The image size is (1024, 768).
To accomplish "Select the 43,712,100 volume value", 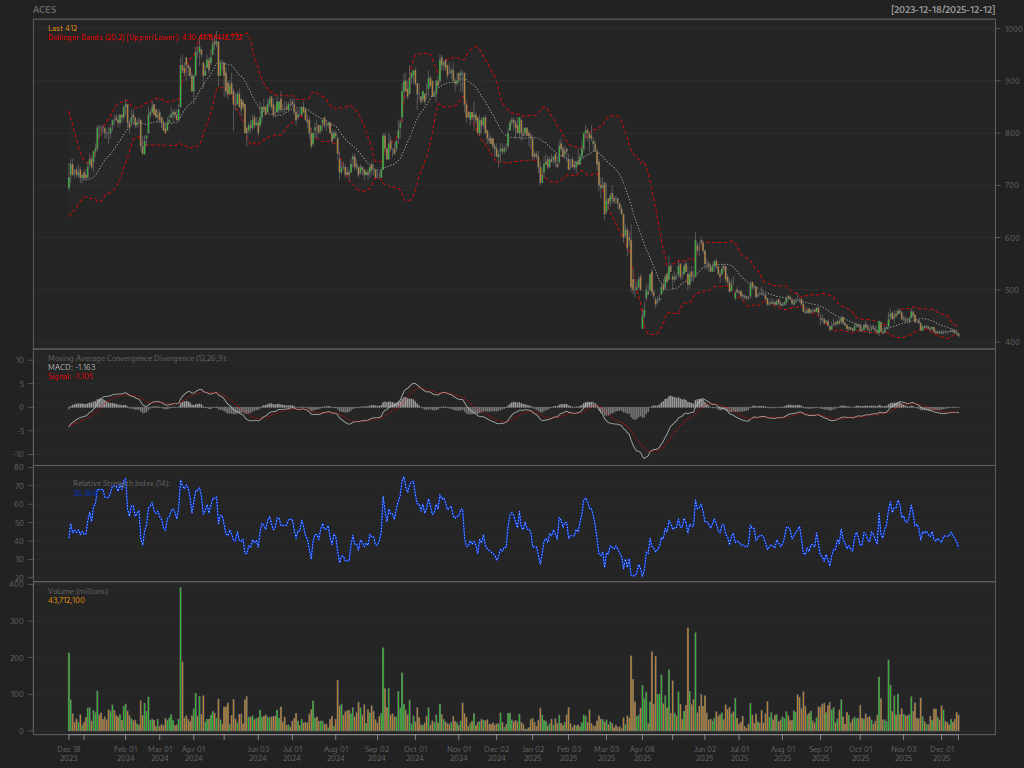I will point(67,600).
